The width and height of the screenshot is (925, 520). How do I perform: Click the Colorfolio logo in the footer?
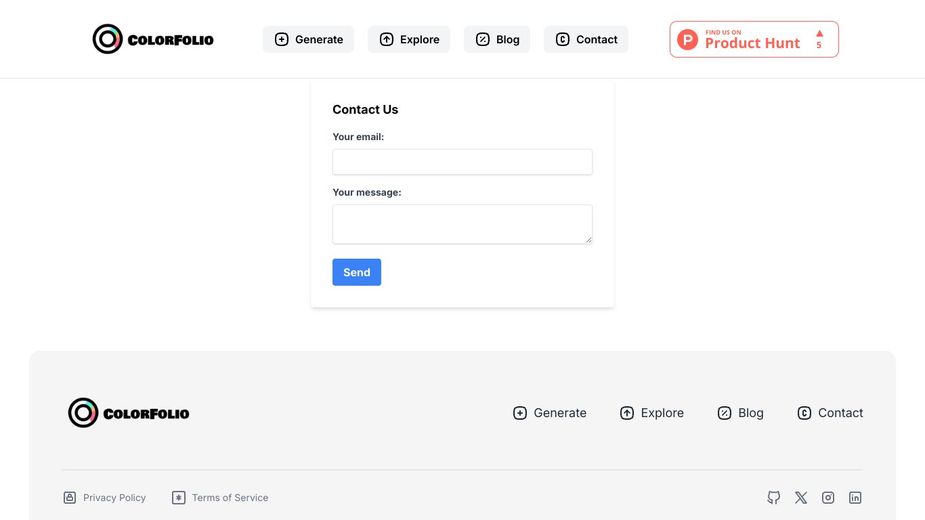pyautogui.click(x=129, y=413)
